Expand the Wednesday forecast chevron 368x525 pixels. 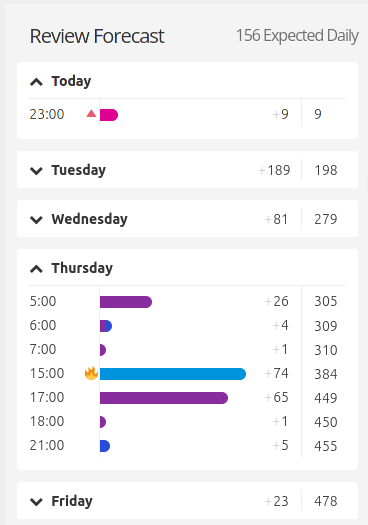(x=36, y=220)
